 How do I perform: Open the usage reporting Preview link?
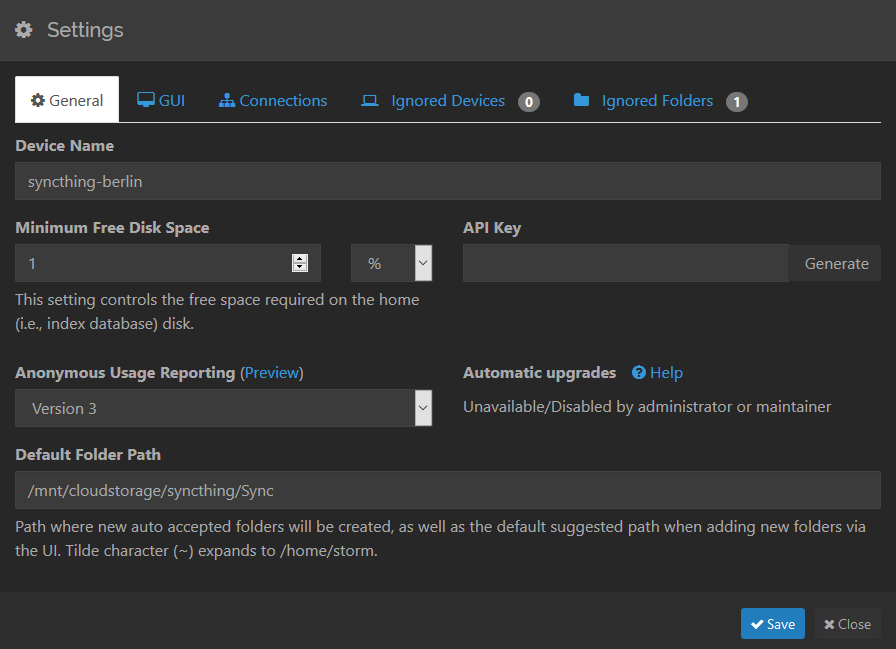(272, 372)
